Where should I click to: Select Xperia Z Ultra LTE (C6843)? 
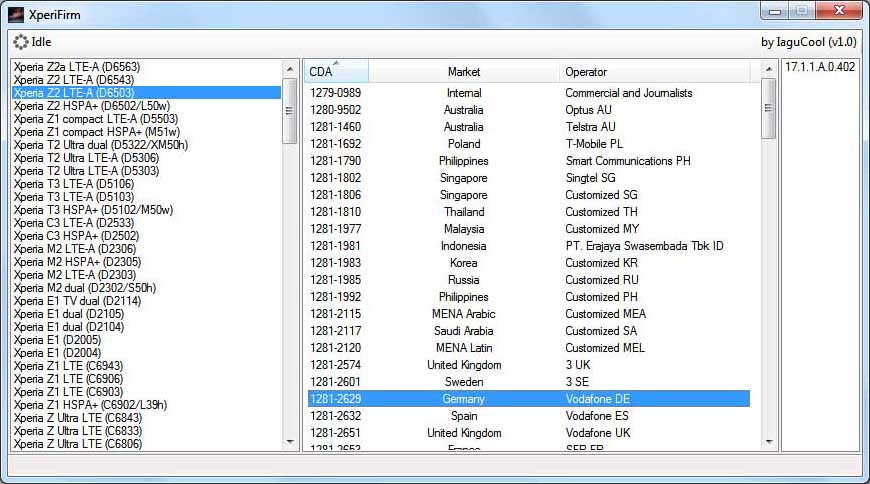pos(147,418)
